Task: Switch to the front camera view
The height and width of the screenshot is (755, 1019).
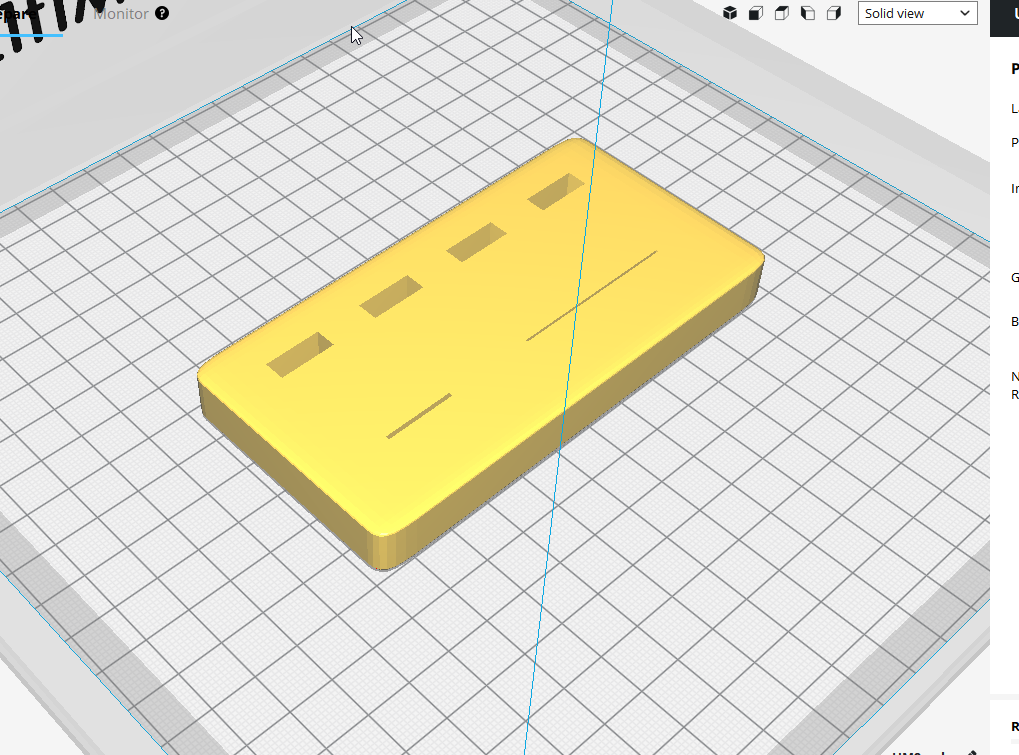Action: 756,13
